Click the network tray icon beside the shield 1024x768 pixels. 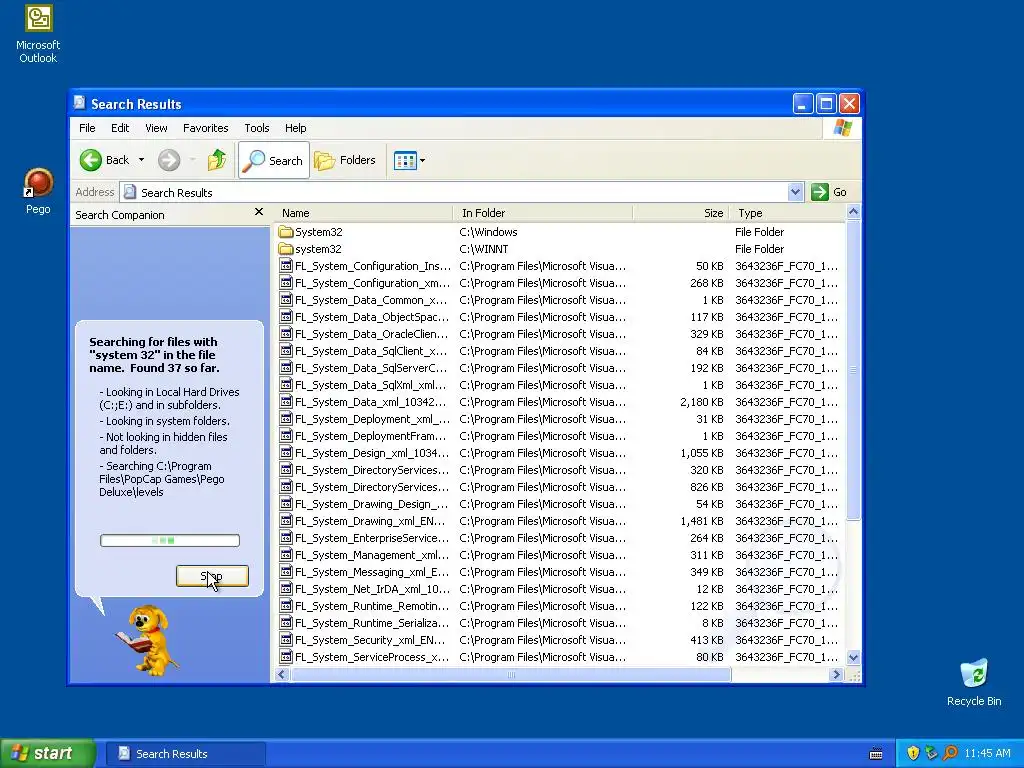931,753
